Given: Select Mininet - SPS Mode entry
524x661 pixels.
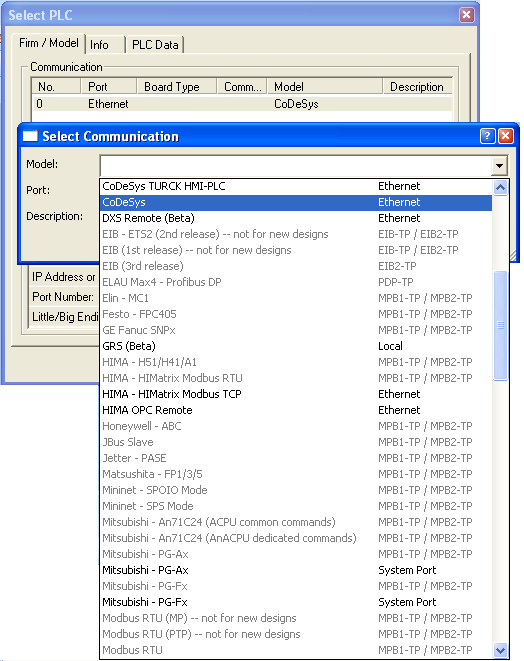Looking at the screenshot, I should [x=296, y=506].
